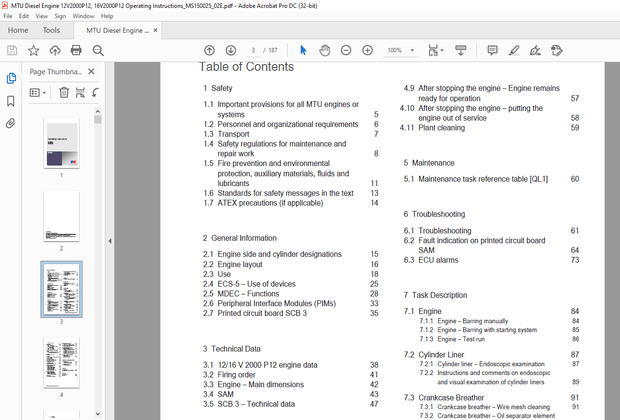Select page 2 thumbnail

coord(61,216)
